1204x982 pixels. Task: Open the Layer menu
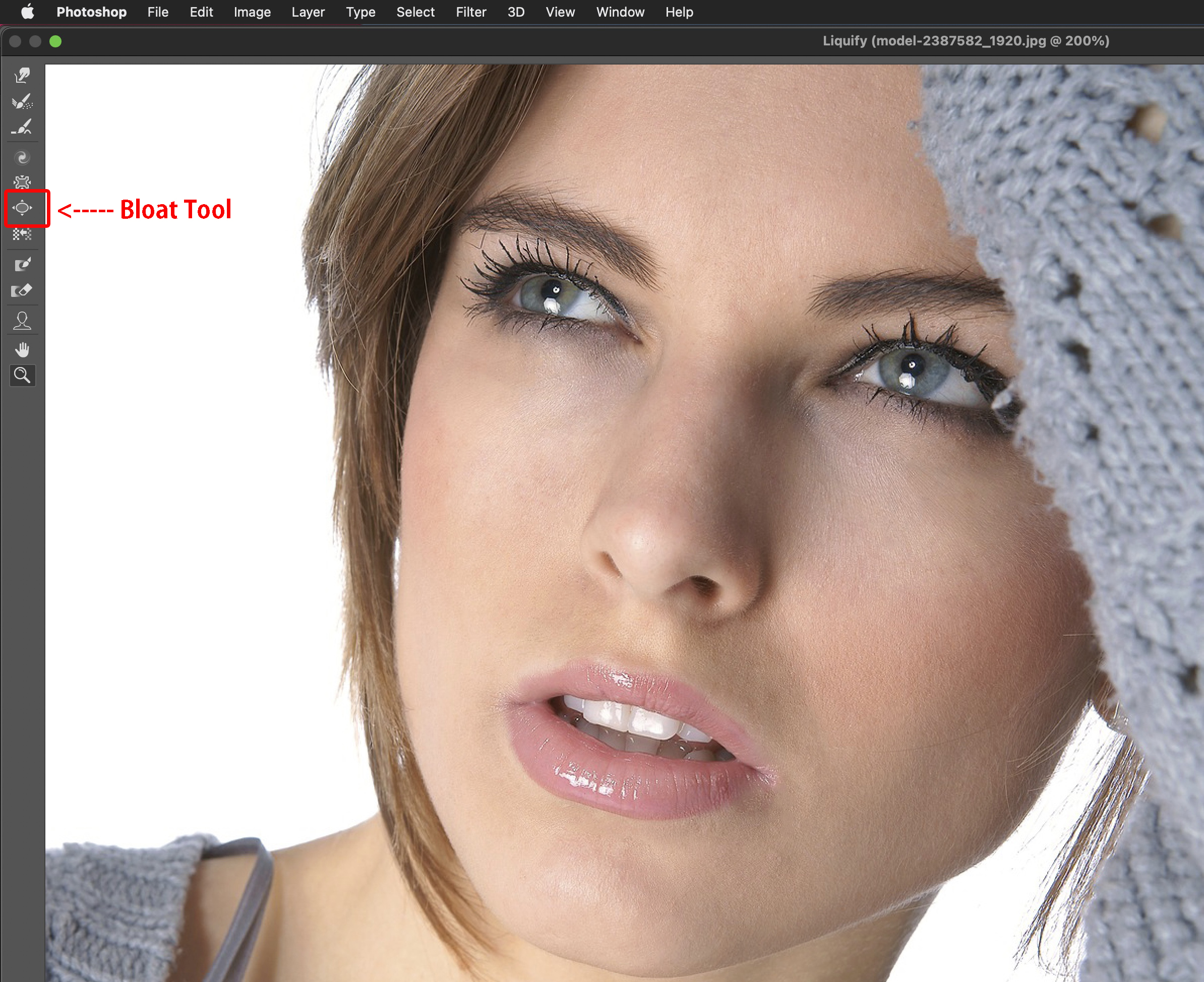point(308,12)
